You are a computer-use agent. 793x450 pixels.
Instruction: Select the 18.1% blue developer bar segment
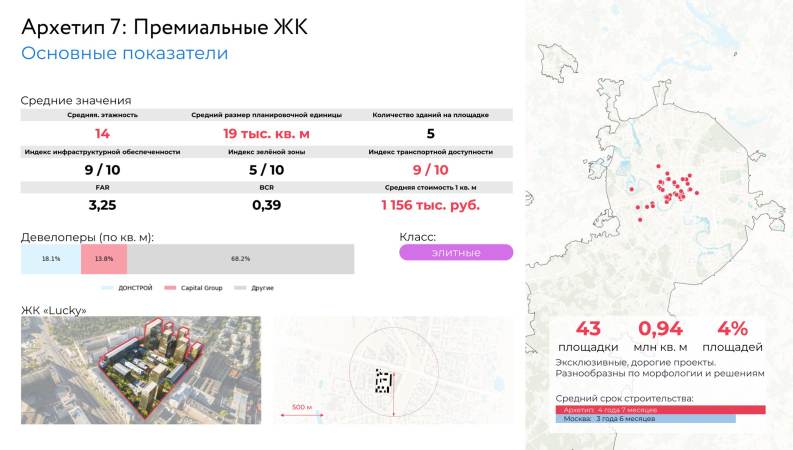(51, 259)
